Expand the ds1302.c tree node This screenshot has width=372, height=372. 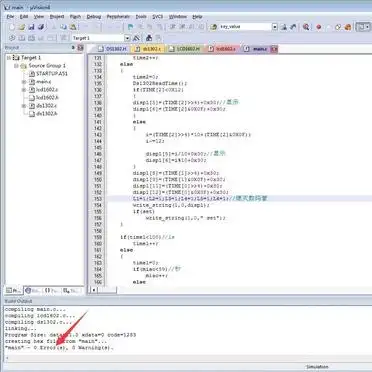24,106
